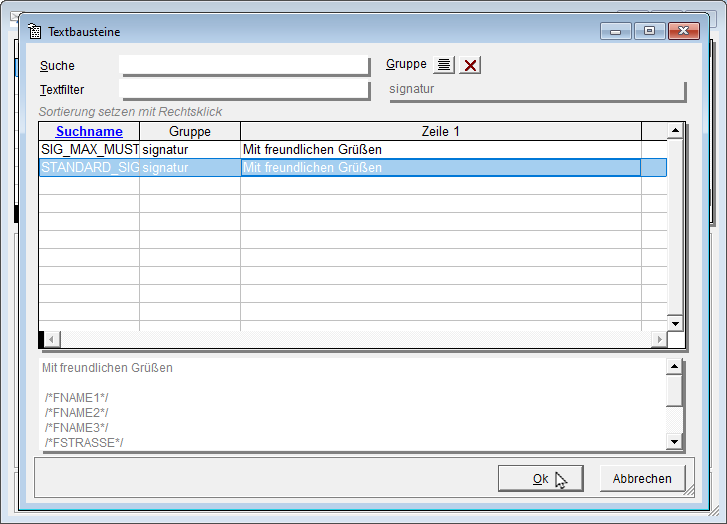Click the /*FNAME1*/ placeholder line in preview
This screenshot has width=727, height=524.
(x=77, y=398)
